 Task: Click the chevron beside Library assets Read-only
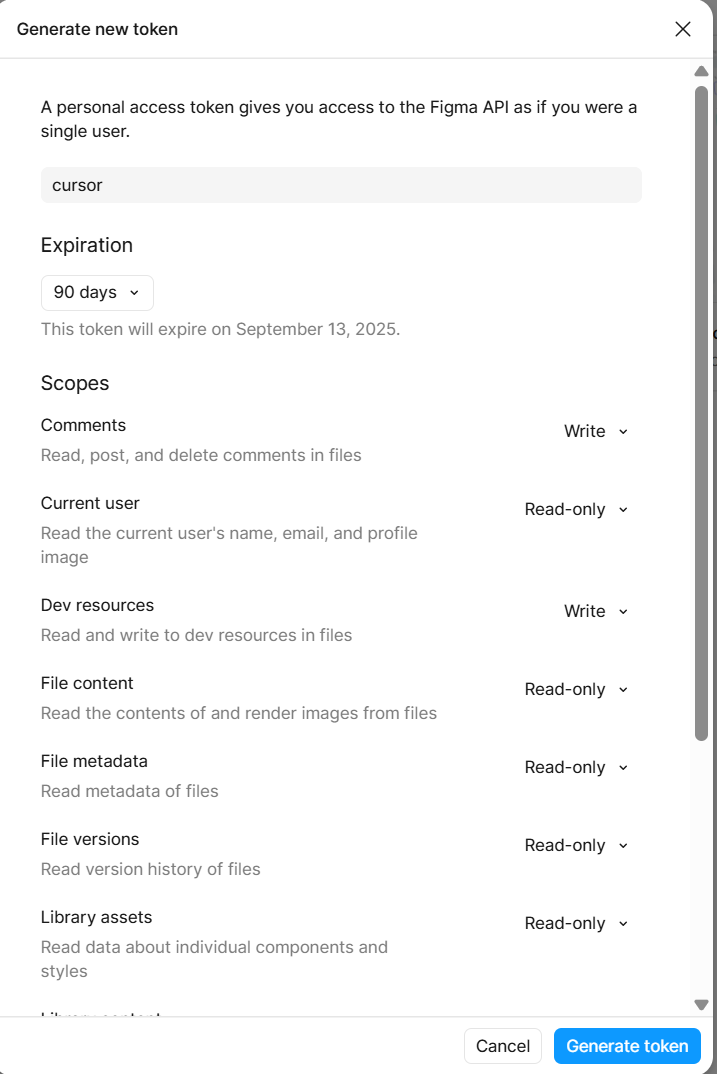623,924
